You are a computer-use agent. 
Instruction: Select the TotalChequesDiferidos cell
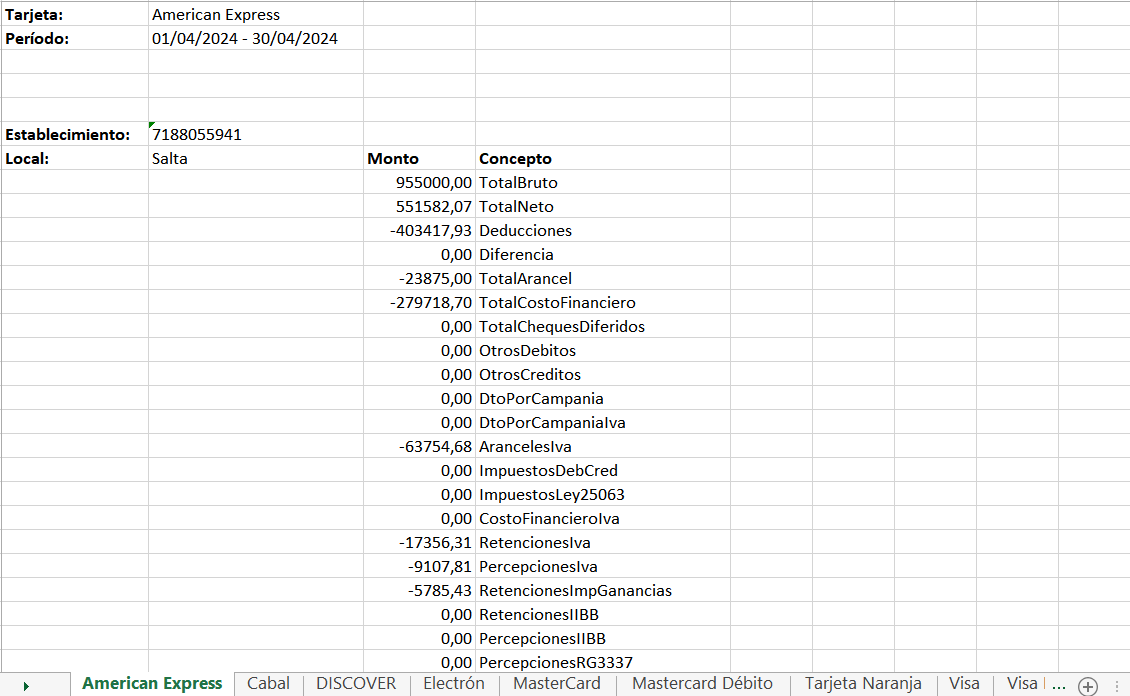pyautogui.click(x=602, y=326)
